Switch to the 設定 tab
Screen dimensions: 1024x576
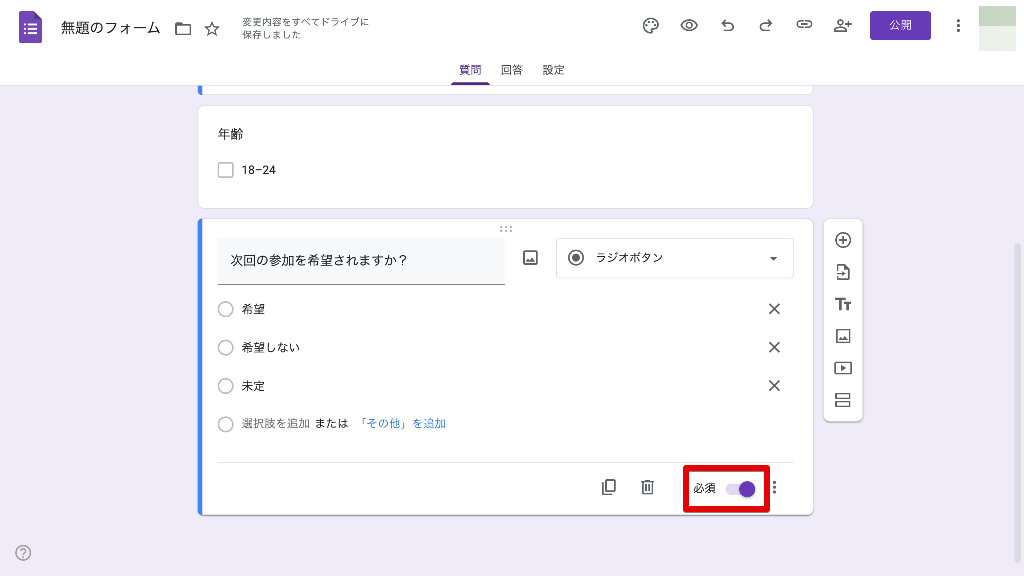coord(554,70)
